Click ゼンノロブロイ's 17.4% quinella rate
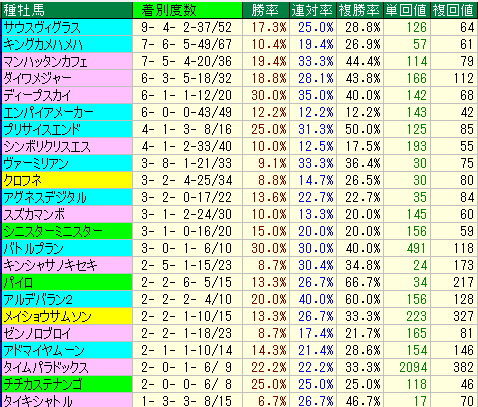Image resolution: width=478 pixels, height=407 pixels. point(316,333)
